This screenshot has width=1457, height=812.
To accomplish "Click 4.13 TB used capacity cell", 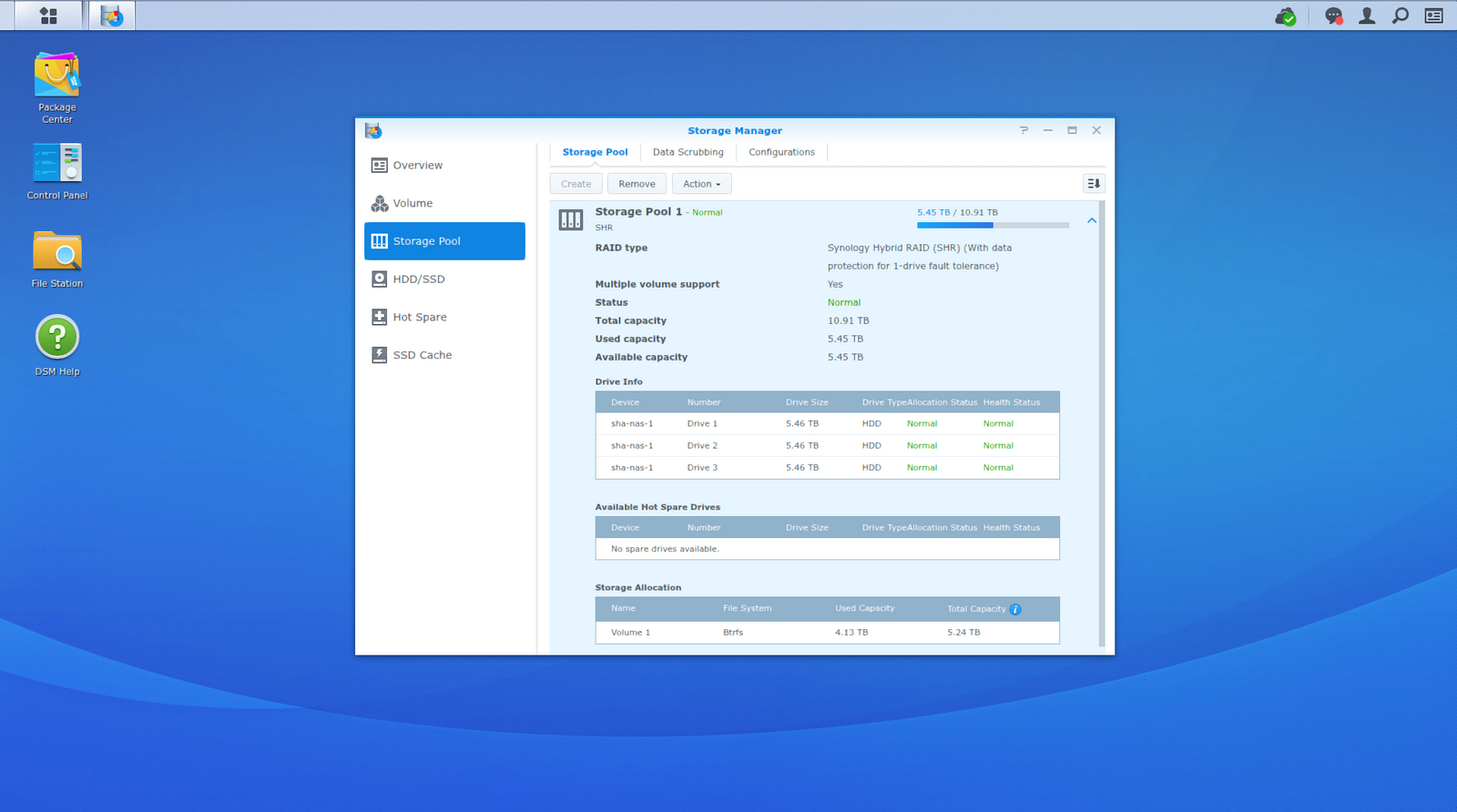I will 851,633.
